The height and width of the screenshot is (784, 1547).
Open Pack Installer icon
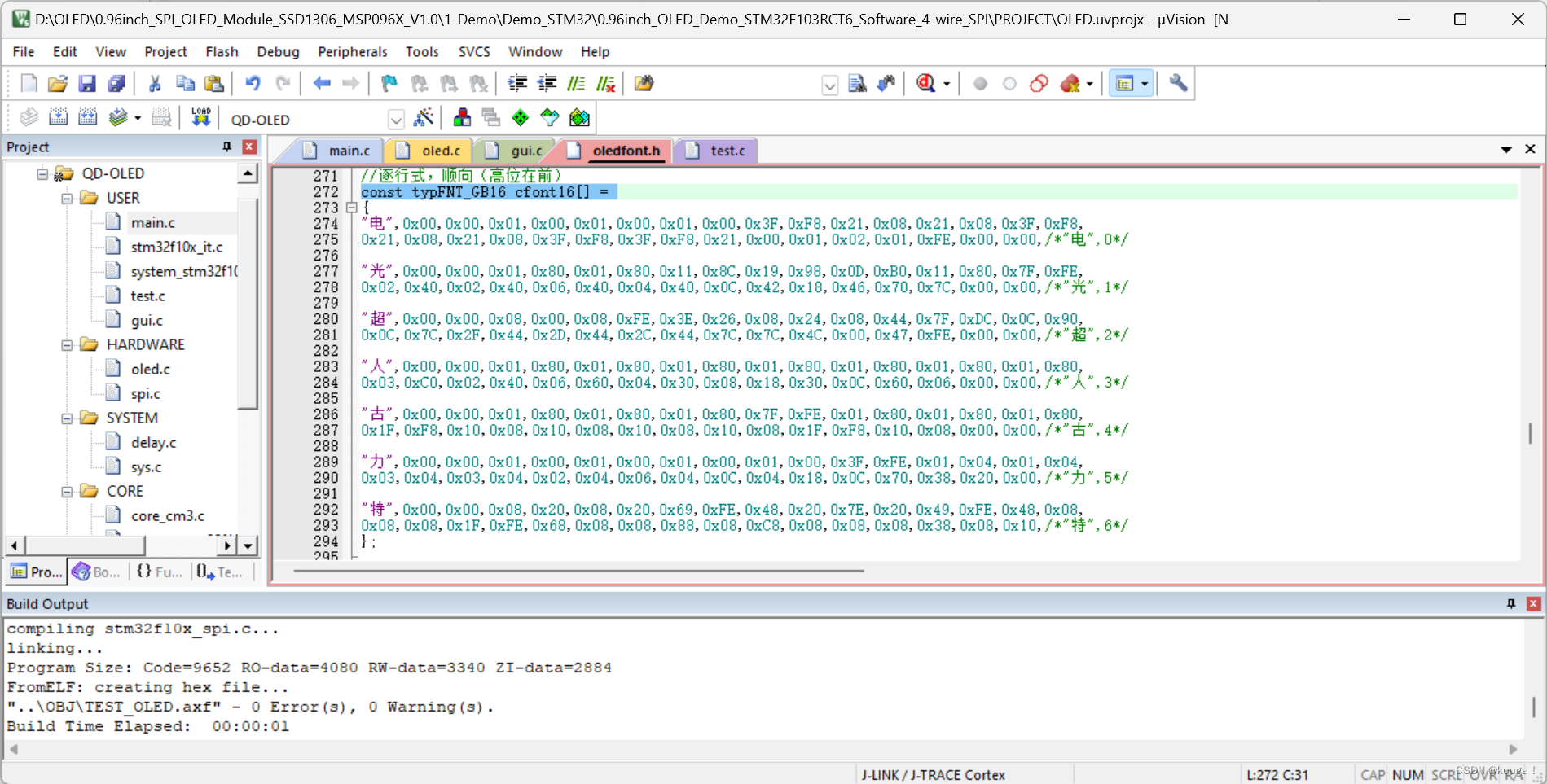pos(579,118)
